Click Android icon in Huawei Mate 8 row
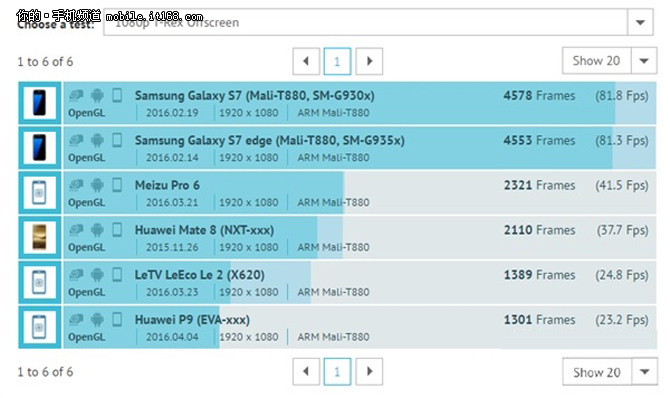Screen dimensions: 670x398 [x=97, y=230]
